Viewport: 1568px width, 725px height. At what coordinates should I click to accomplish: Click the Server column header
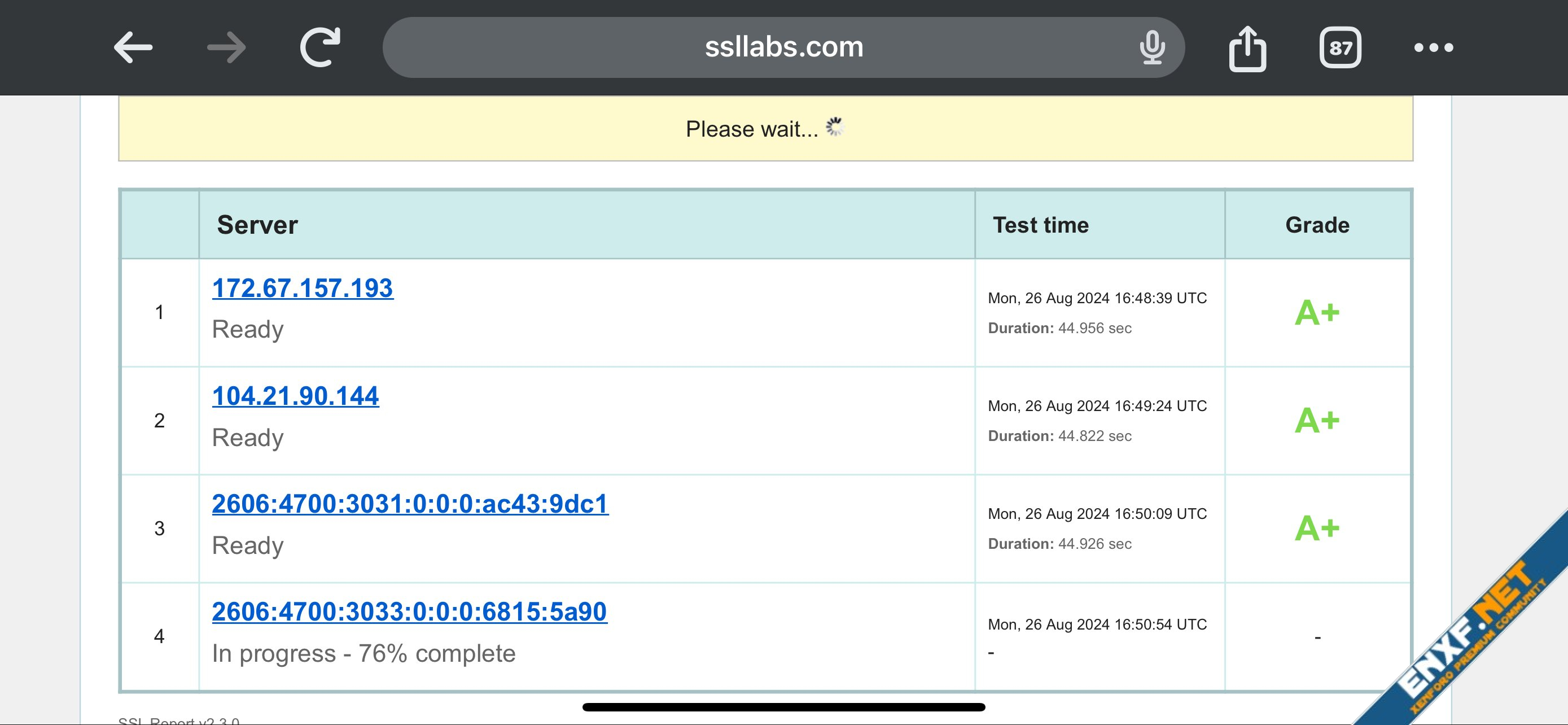[x=257, y=225]
